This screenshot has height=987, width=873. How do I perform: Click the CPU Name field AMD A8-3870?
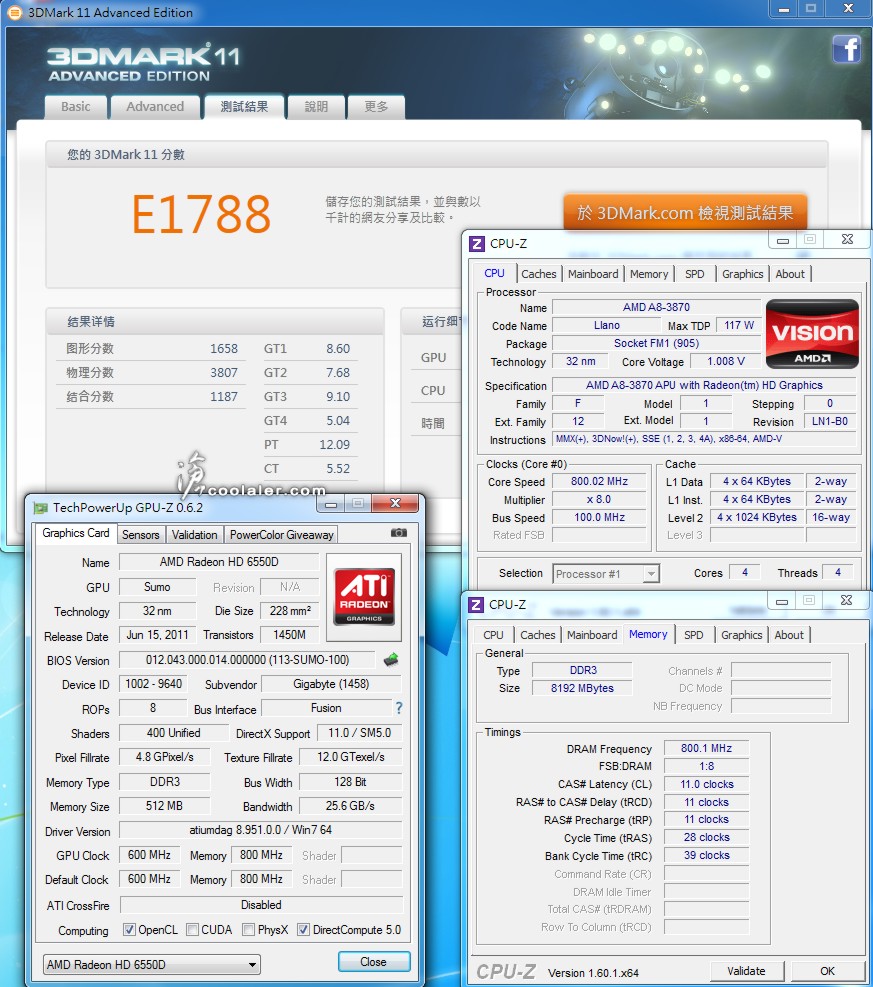[656, 307]
